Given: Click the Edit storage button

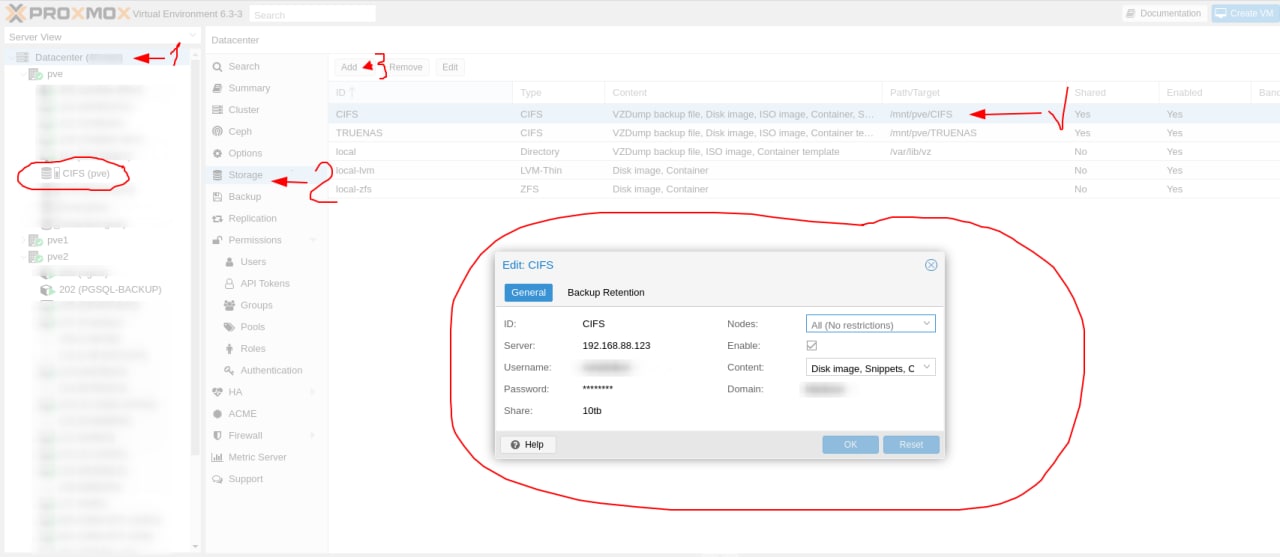Looking at the screenshot, I should 450,67.
